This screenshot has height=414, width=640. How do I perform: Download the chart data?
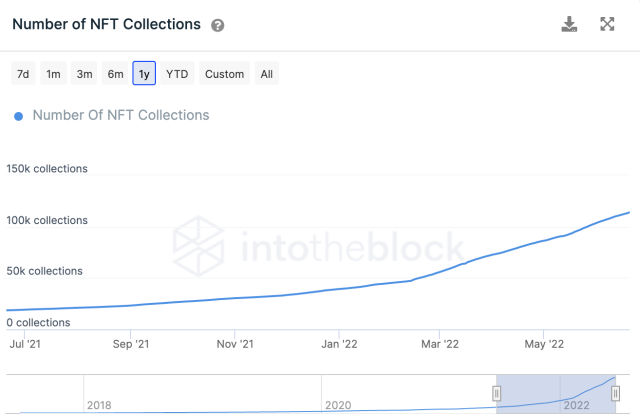pos(570,24)
